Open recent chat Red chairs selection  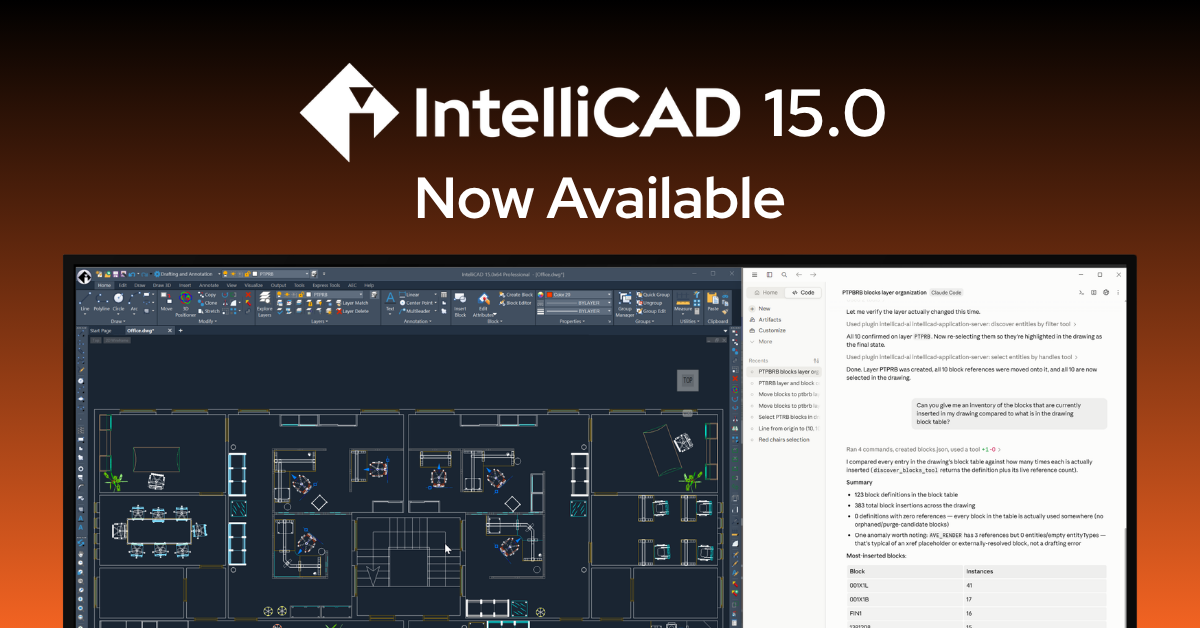click(x=784, y=439)
